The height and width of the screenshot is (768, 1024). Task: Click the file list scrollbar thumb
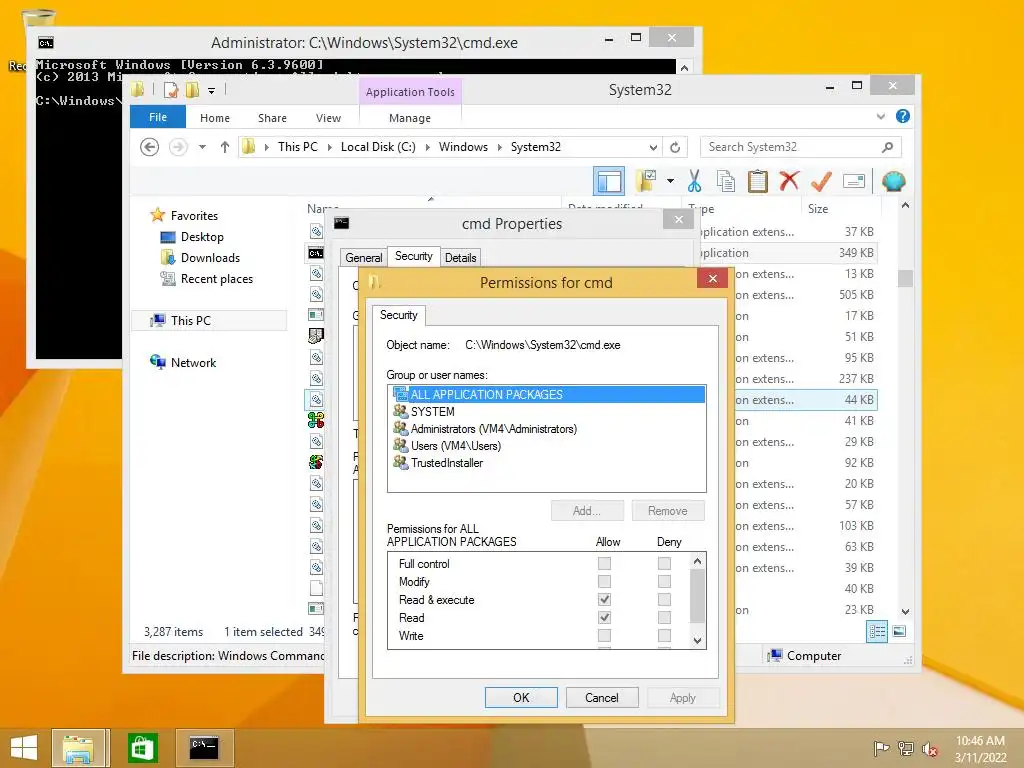tap(905, 278)
